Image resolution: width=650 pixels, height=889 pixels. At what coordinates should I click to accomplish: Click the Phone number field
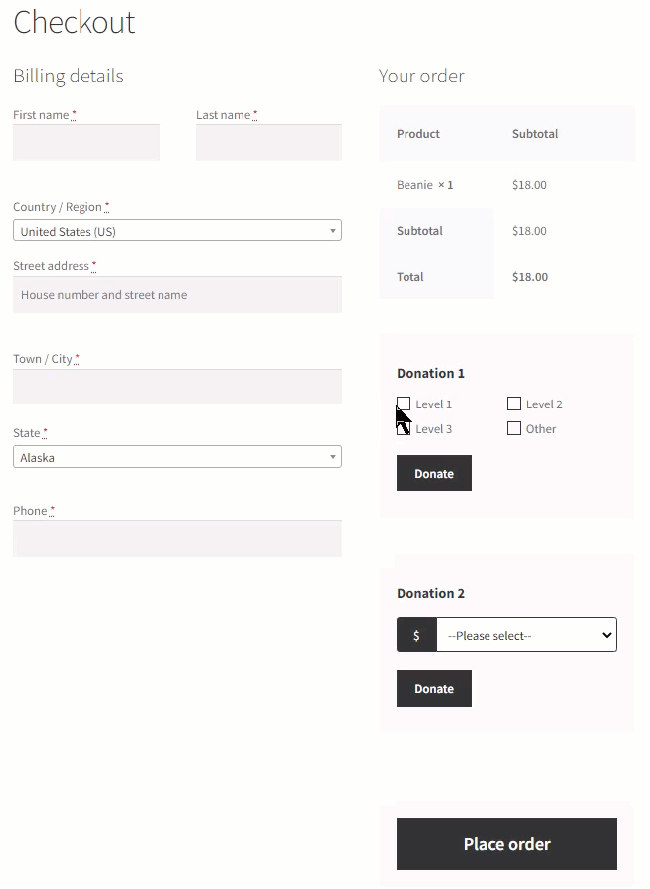177,539
